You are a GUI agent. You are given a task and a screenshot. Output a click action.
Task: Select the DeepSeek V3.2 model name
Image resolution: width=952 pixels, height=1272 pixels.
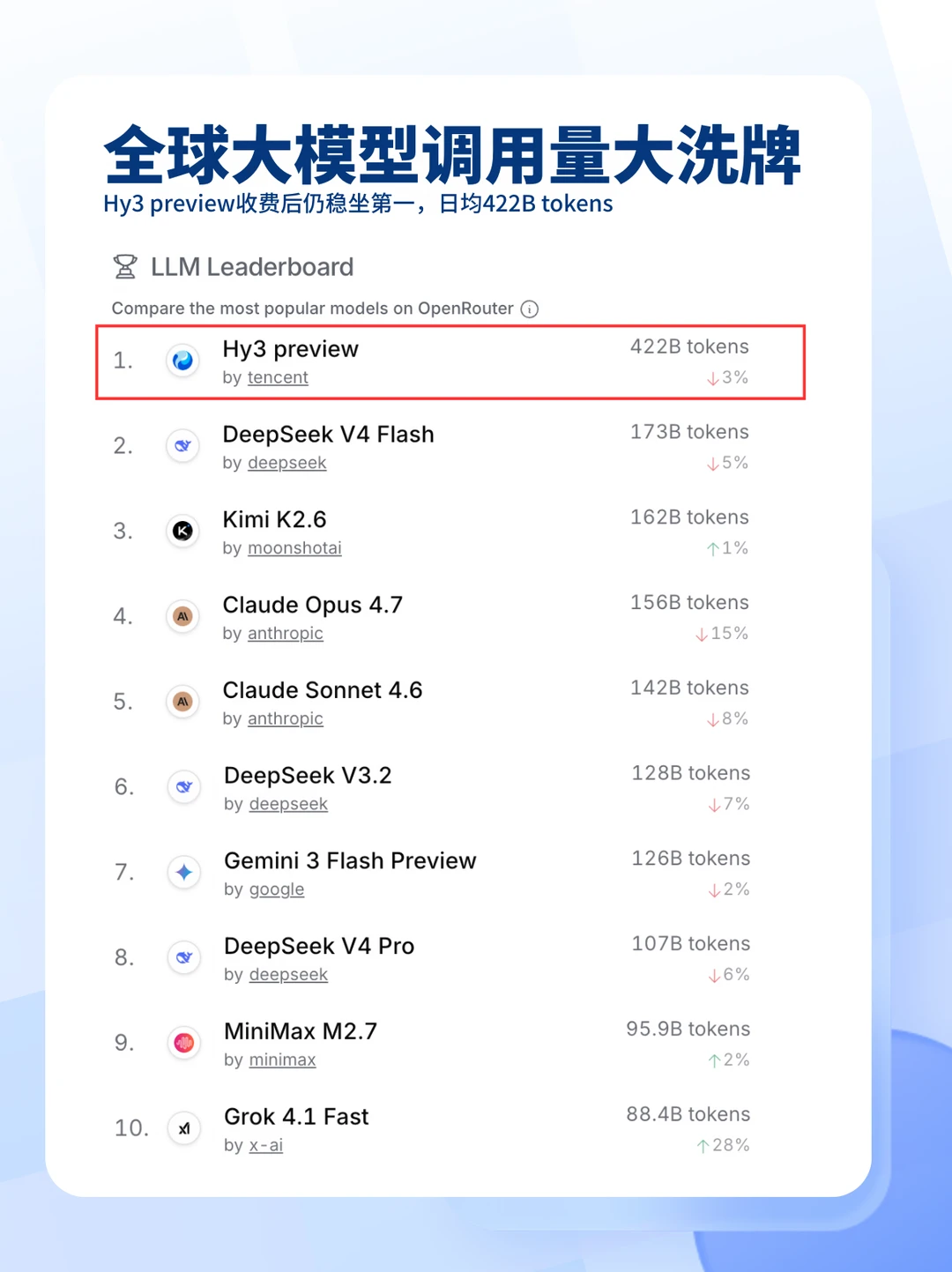[308, 776]
